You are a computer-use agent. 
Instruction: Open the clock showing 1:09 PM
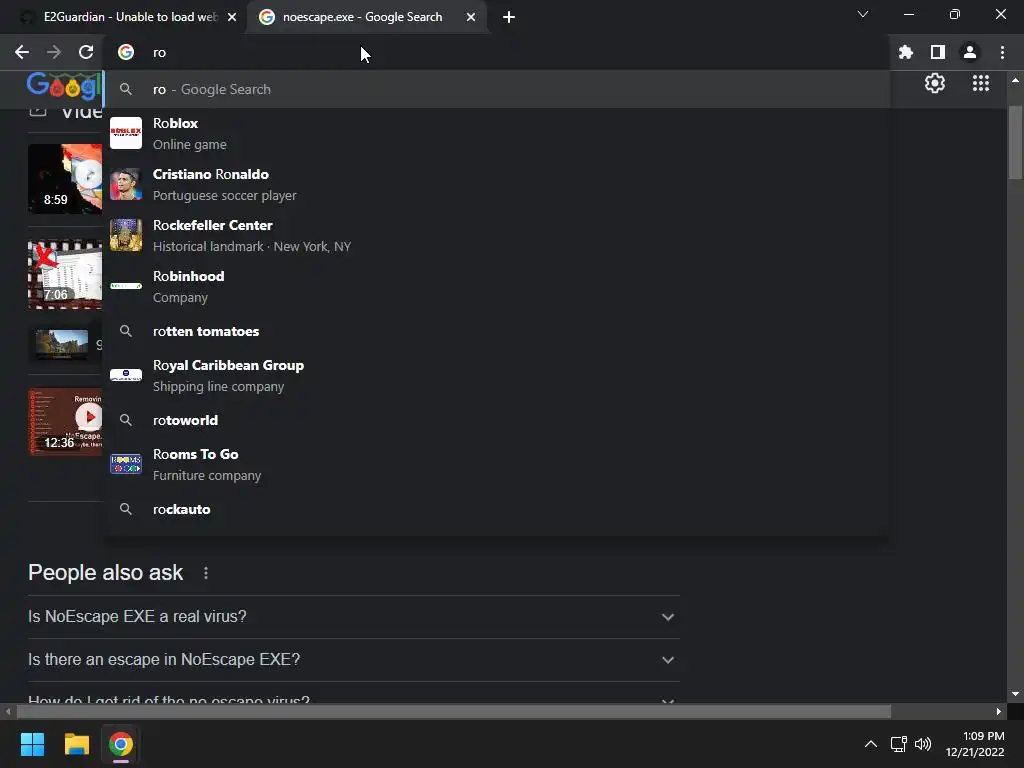[x=975, y=744]
